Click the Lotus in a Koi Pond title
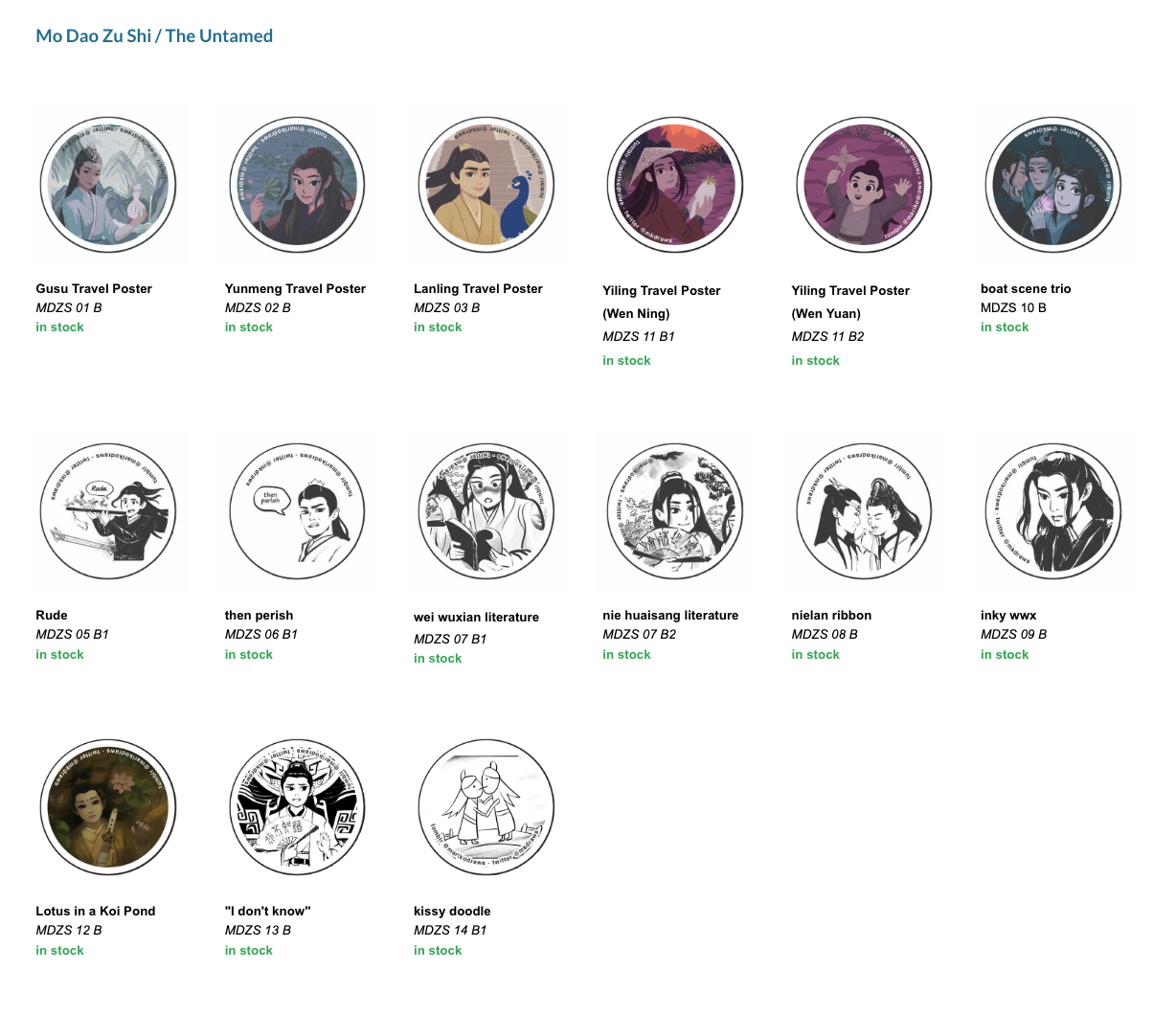 [x=96, y=911]
